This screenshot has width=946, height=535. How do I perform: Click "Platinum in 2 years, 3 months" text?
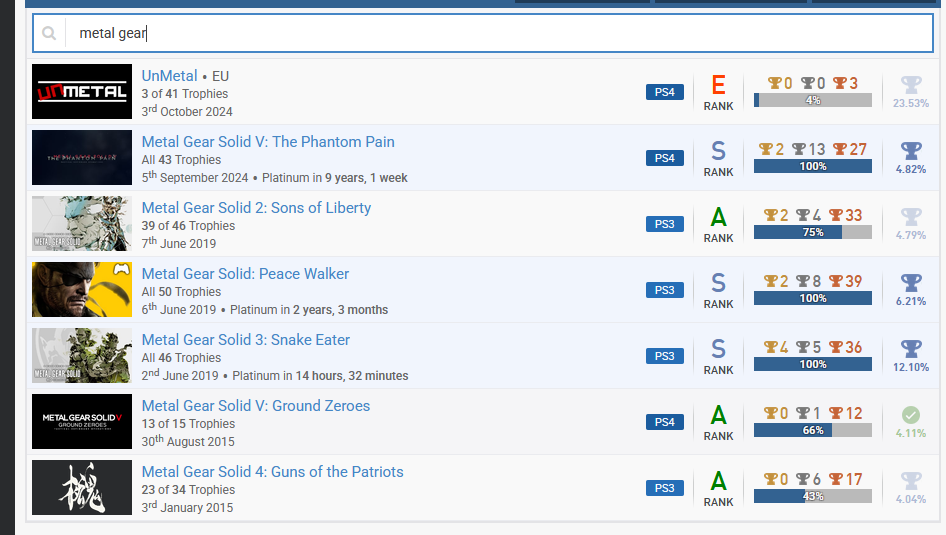309,310
